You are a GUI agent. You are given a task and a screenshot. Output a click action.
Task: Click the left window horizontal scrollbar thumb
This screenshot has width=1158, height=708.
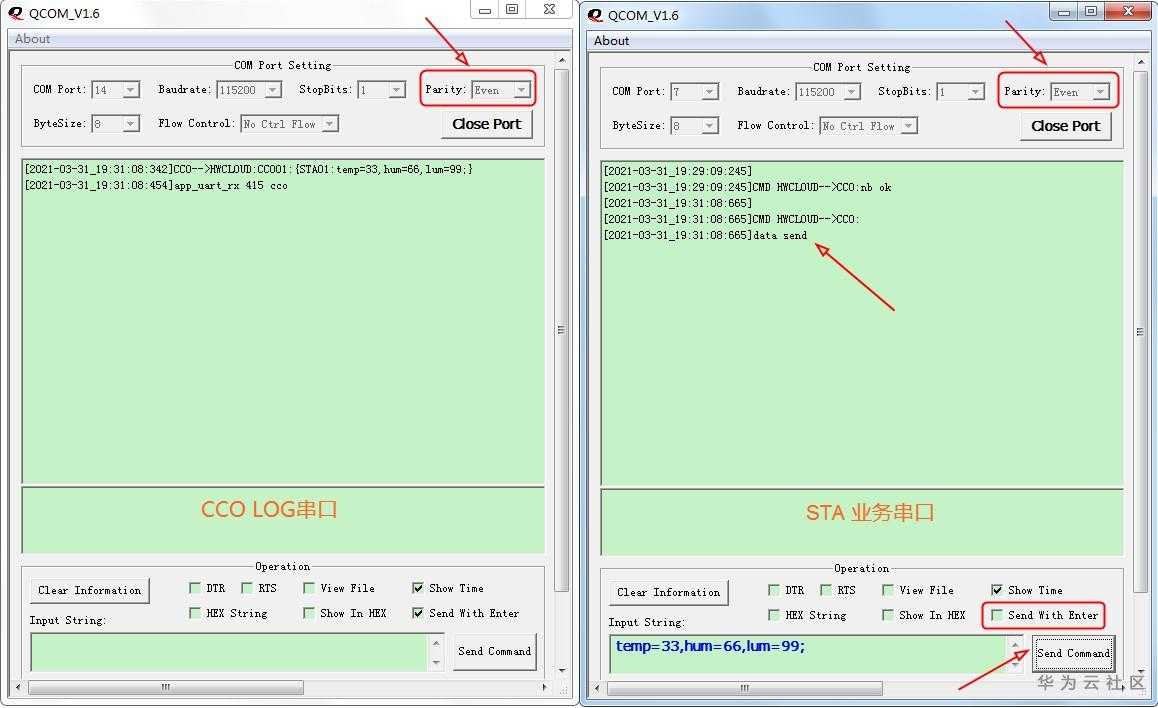(165, 687)
